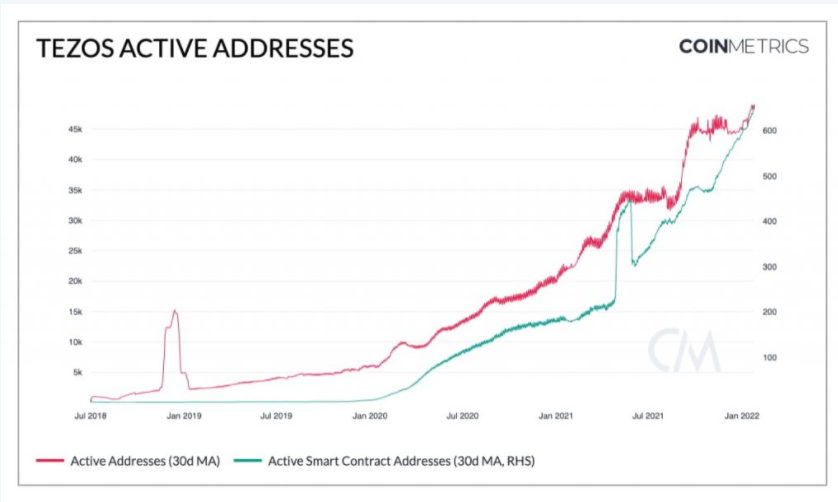
Task: Click the TEZOS ACTIVE ADDRESSES chart title
Action: click(x=195, y=48)
